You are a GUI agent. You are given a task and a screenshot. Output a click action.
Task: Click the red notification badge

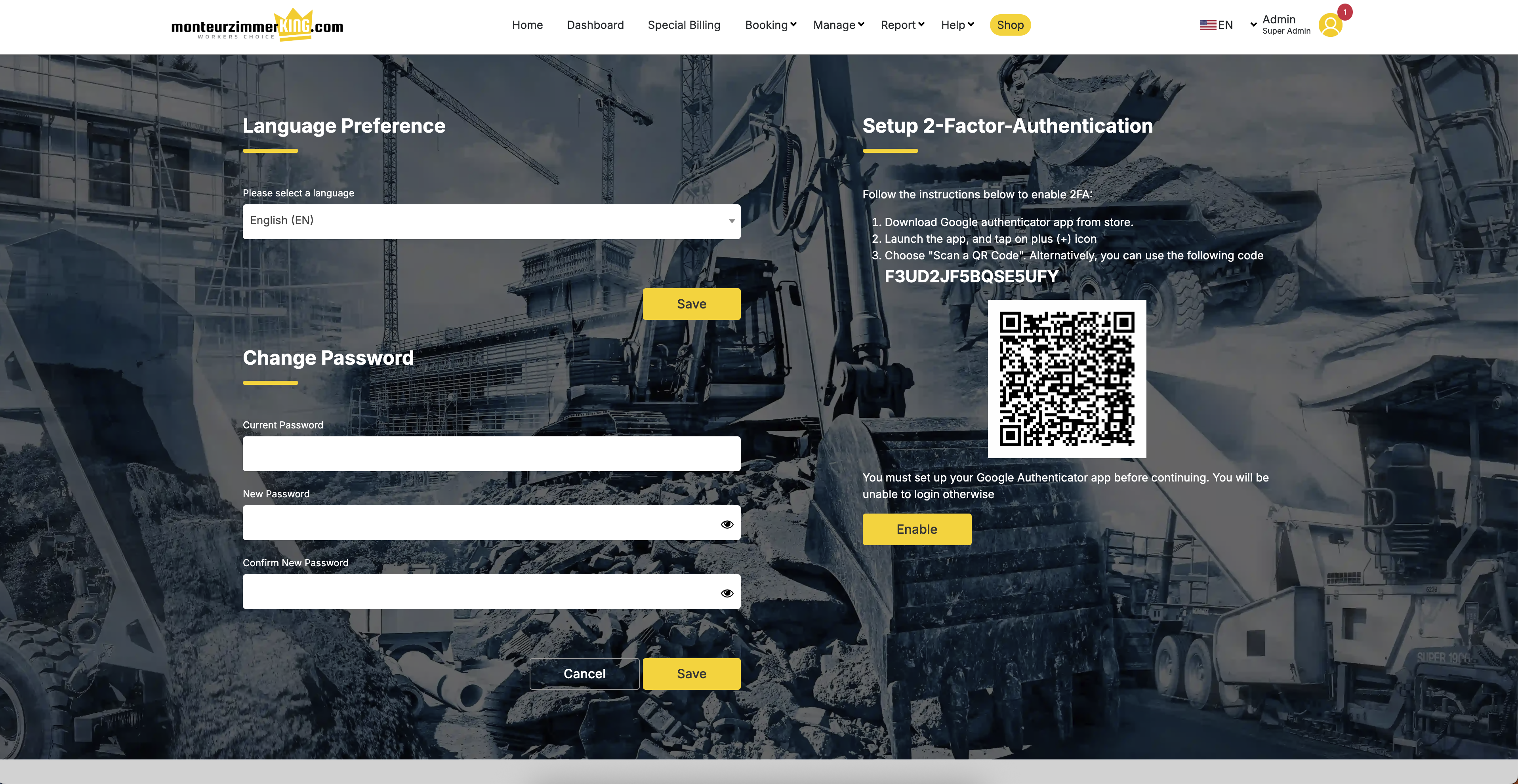pyautogui.click(x=1345, y=12)
